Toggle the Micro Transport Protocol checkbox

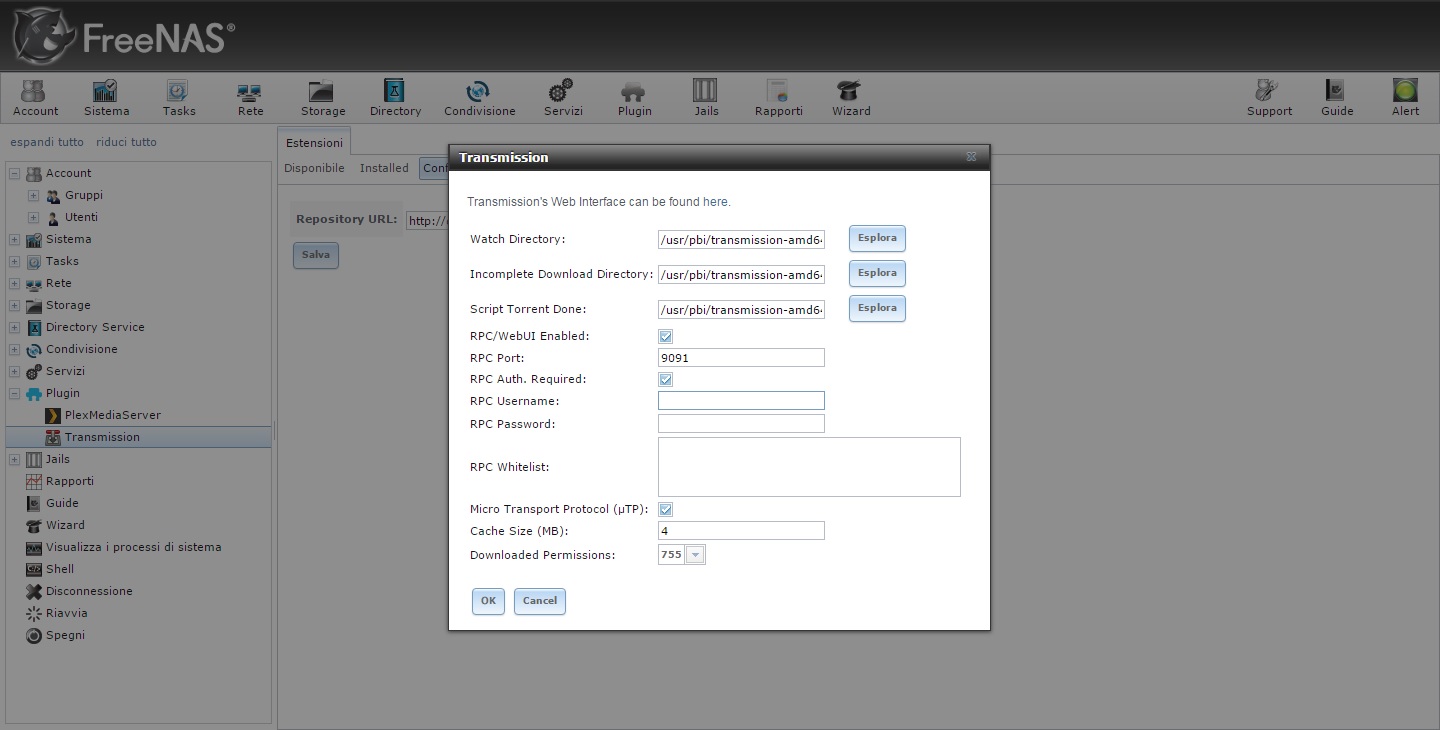(666, 510)
